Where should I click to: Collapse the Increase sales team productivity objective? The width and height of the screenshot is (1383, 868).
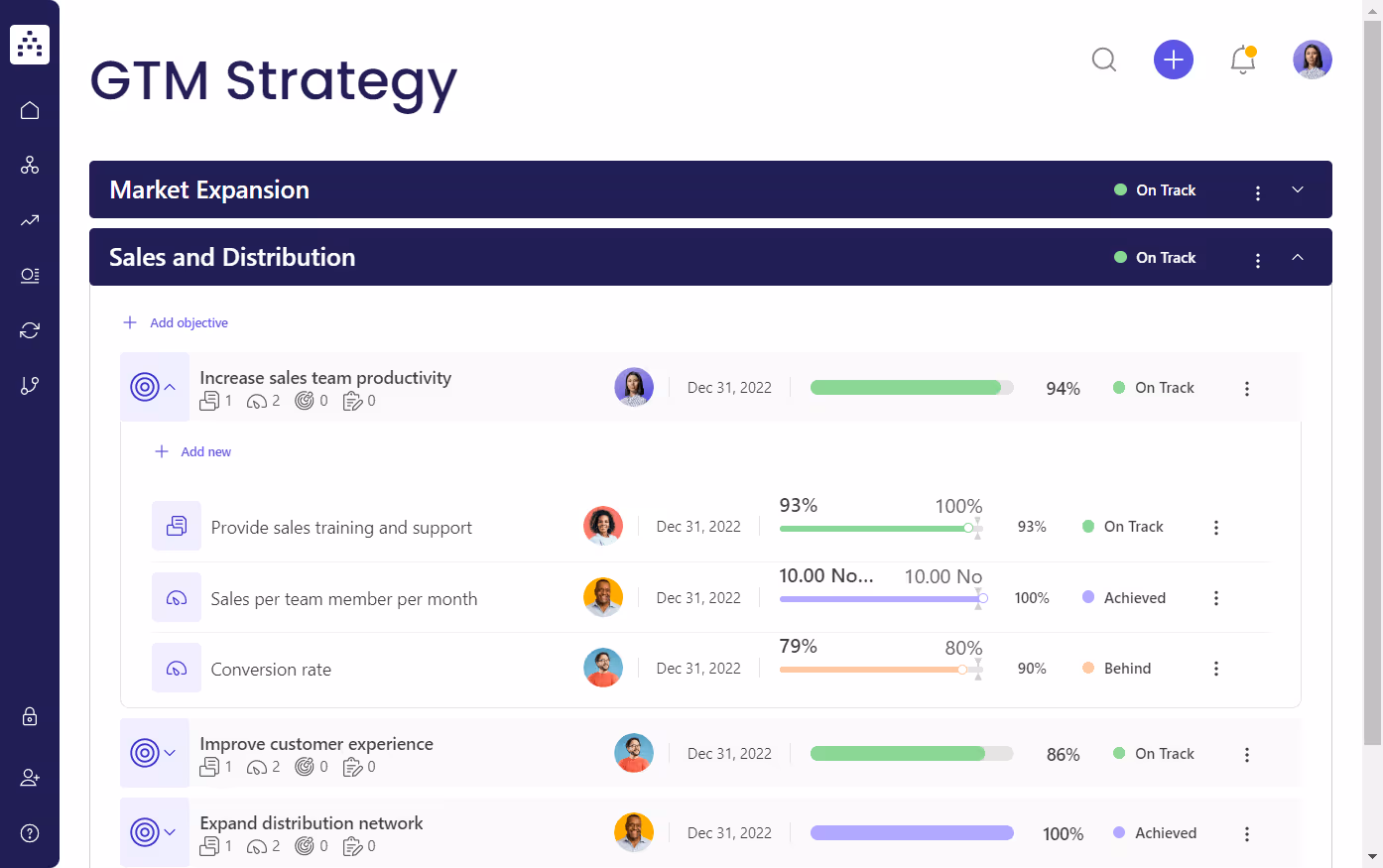172,387
